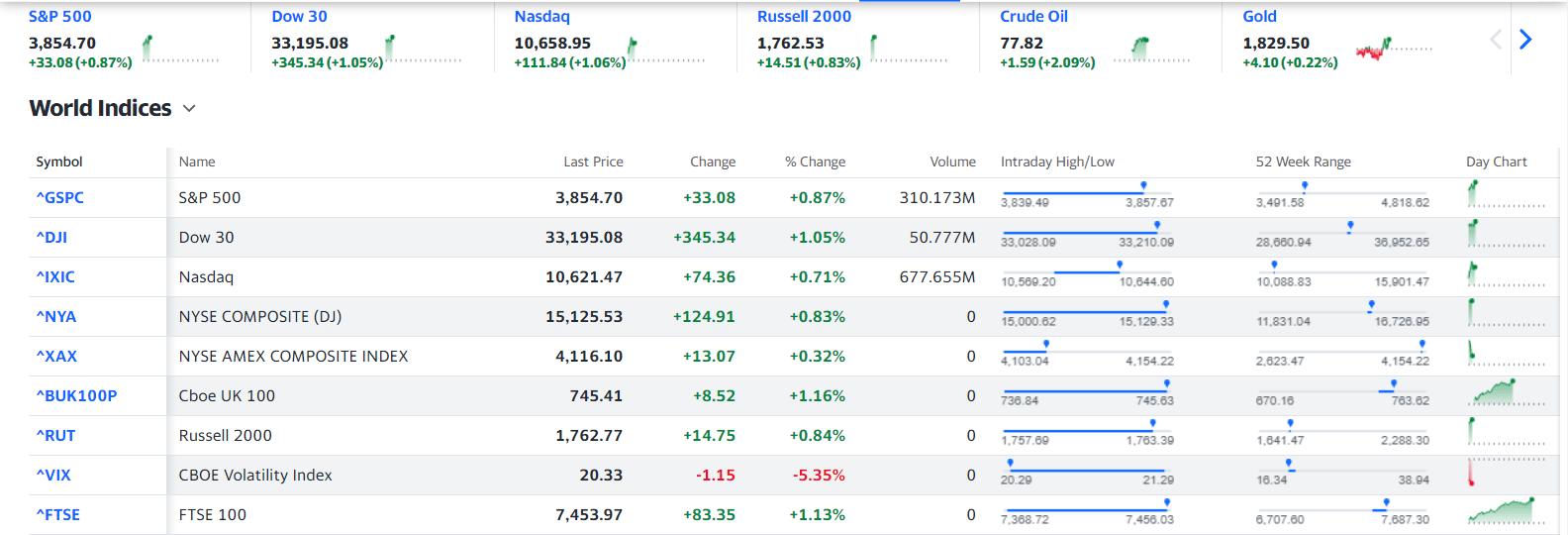Viewport: 1568px width, 535px height.
Task: Click the Nasdaq title in ticker bar
Action: (542, 17)
